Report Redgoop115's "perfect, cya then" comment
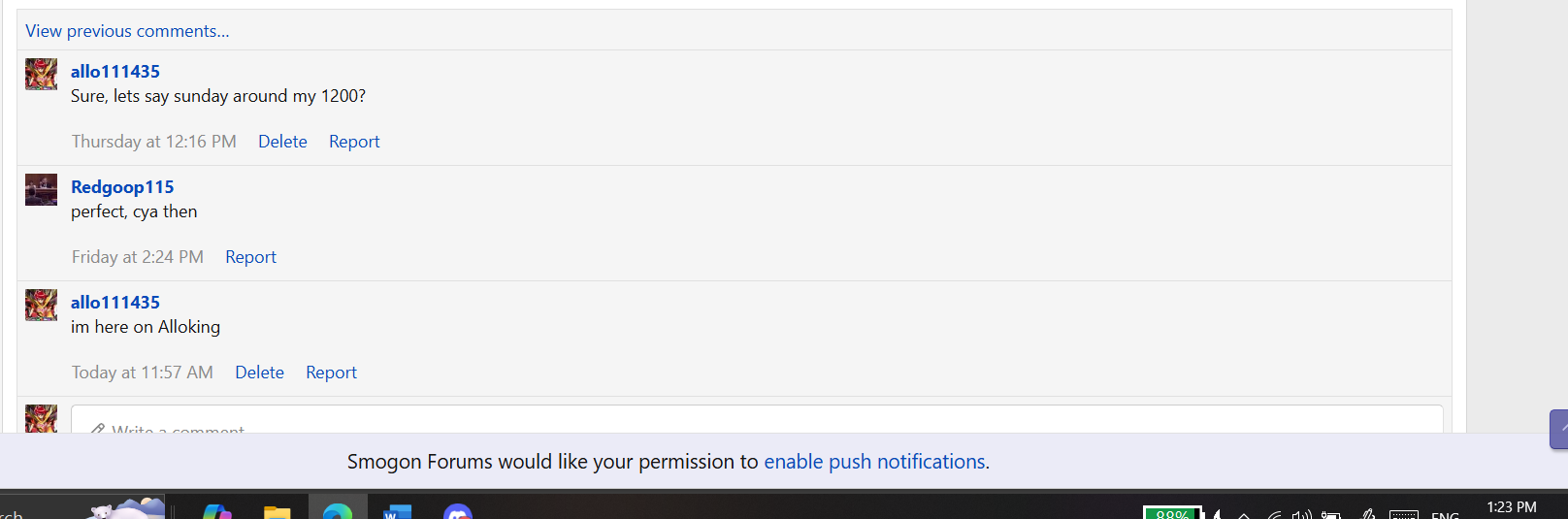 pos(250,257)
